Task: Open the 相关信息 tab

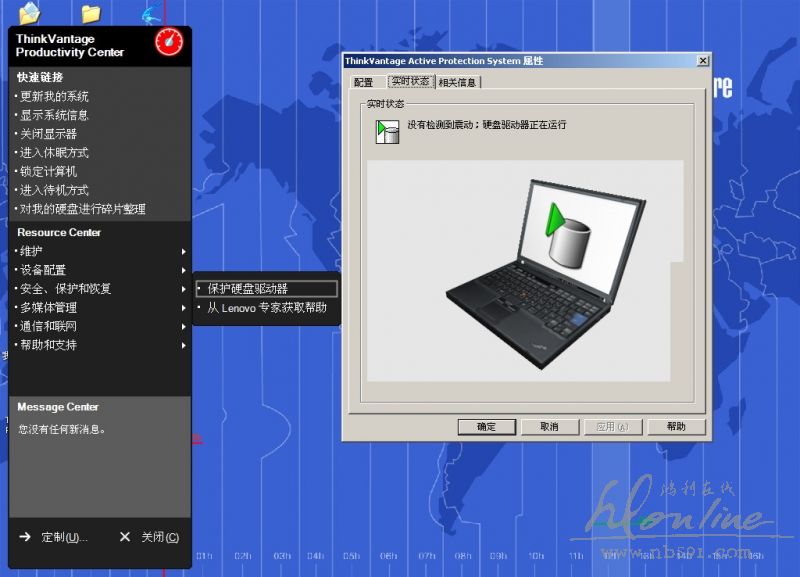Action: [457, 82]
